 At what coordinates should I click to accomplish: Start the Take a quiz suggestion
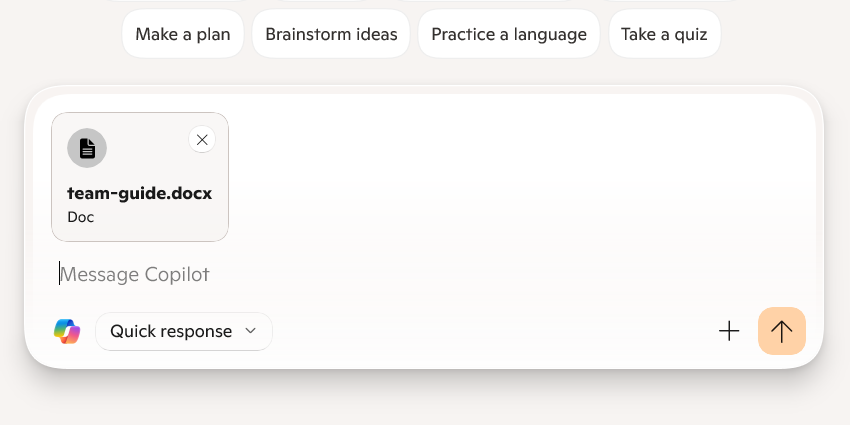pos(664,34)
